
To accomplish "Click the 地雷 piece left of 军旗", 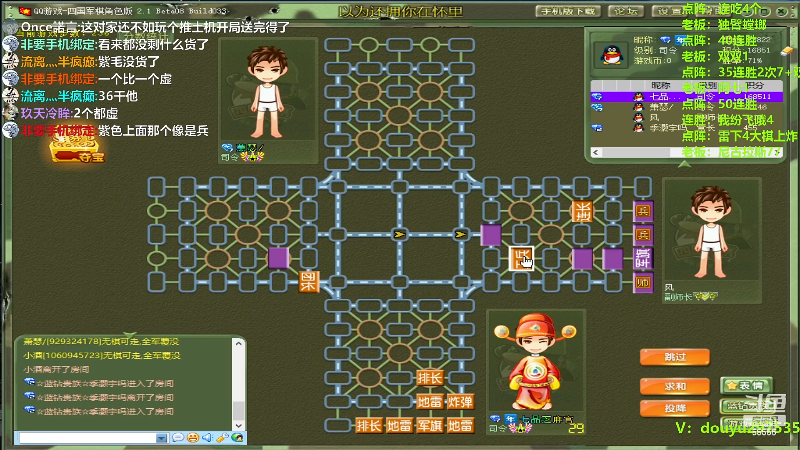I will (x=399, y=426).
